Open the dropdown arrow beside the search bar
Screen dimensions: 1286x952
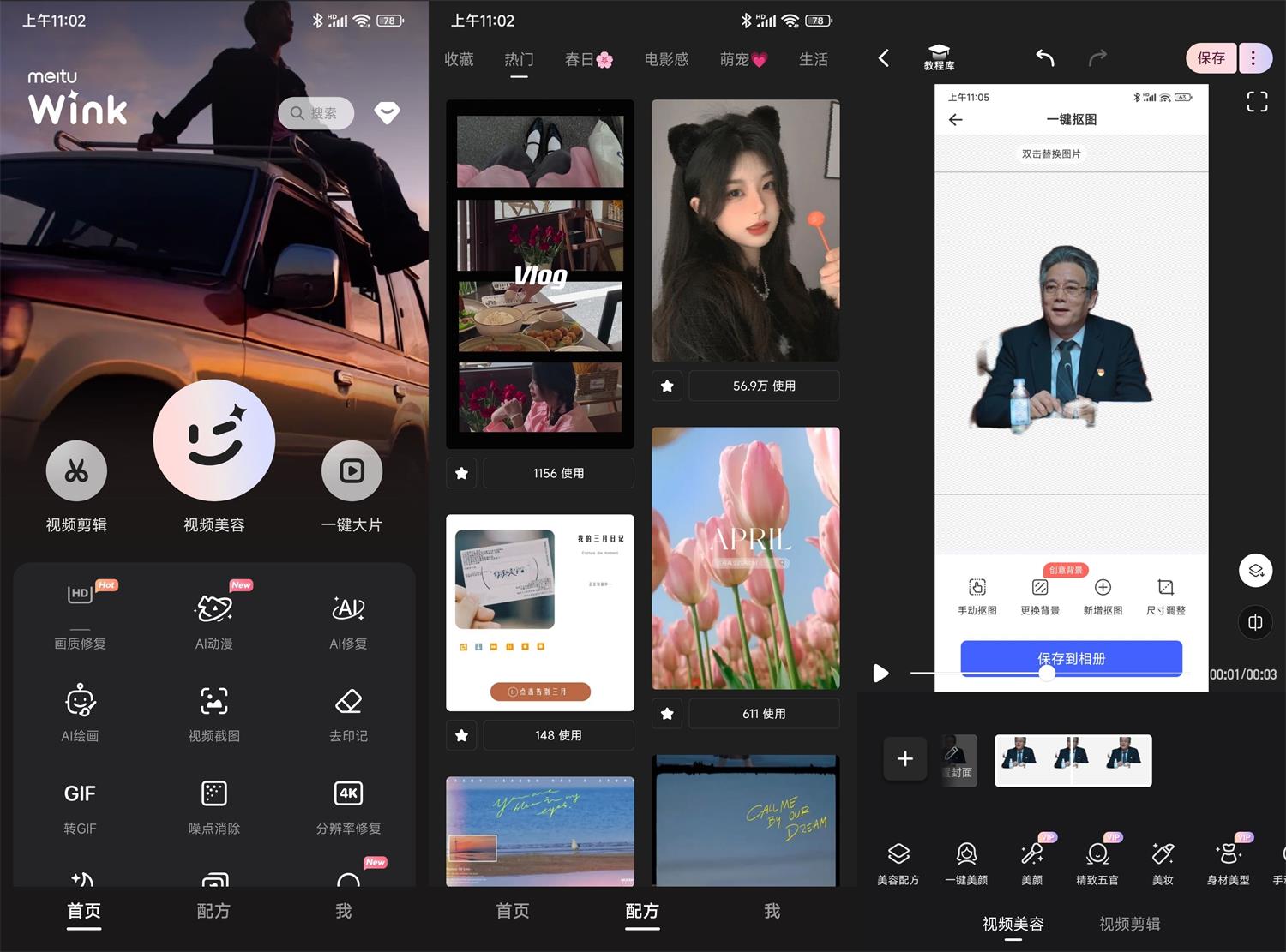387,112
